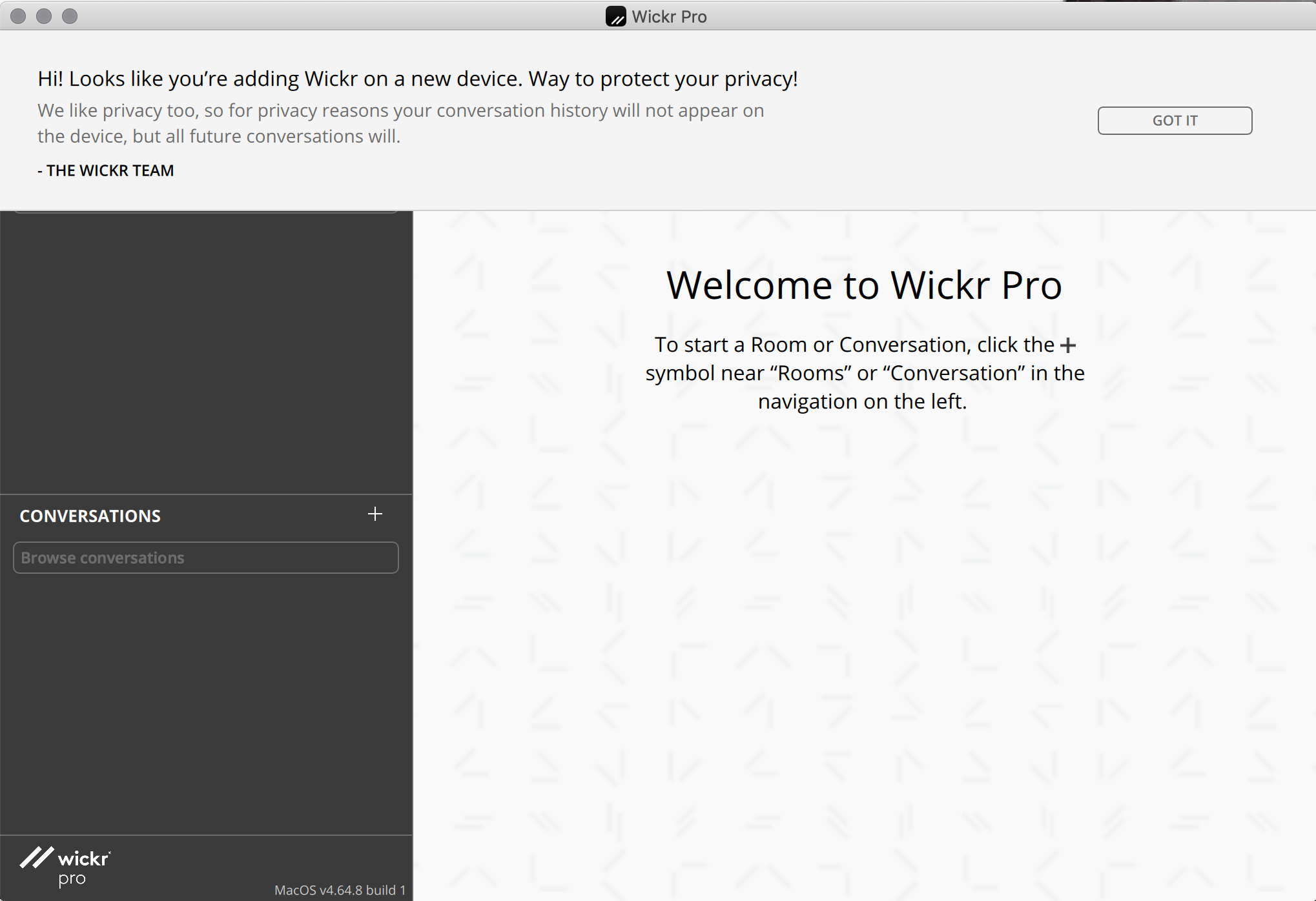The height and width of the screenshot is (901, 1316).
Task: Click the empty sidebar area above CONVERSATIONS
Action: [206, 352]
